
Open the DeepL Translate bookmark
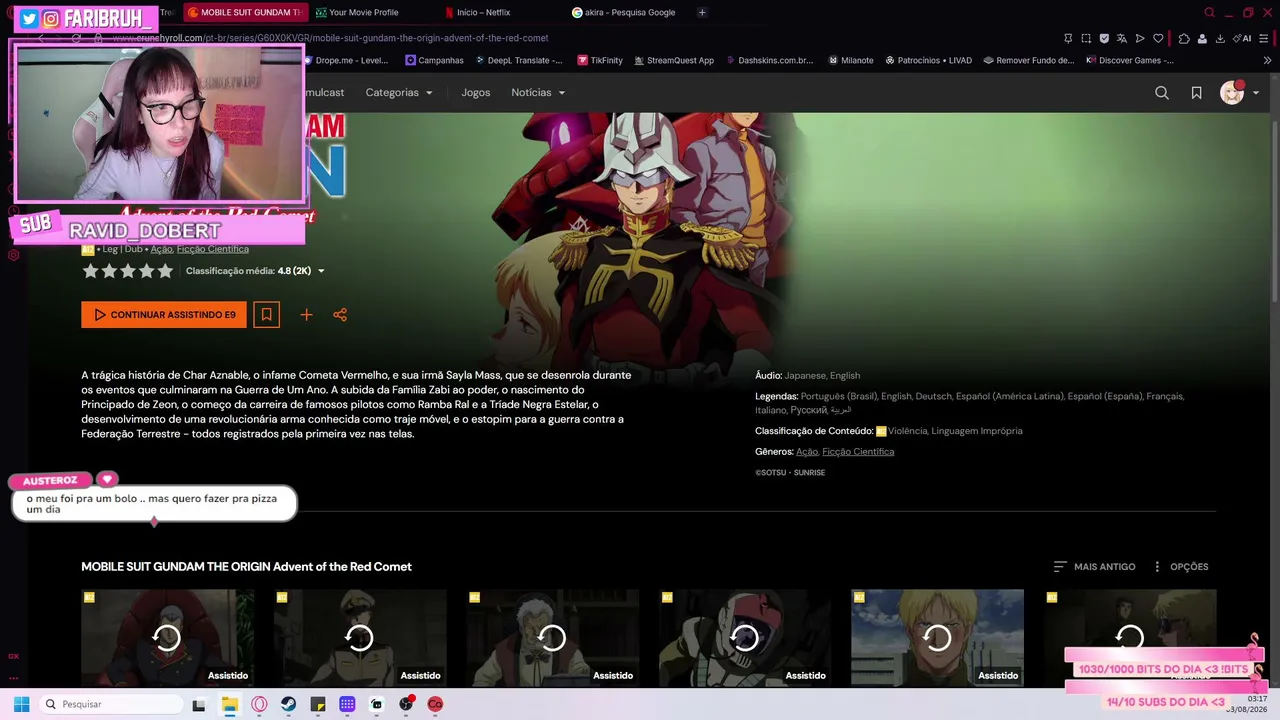[519, 60]
